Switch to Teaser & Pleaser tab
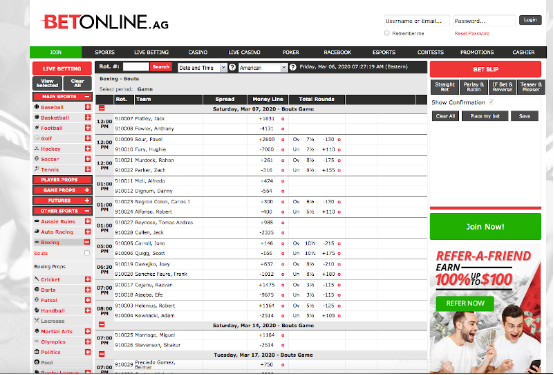This screenshot has width=554, height=375. coord(531,87)
